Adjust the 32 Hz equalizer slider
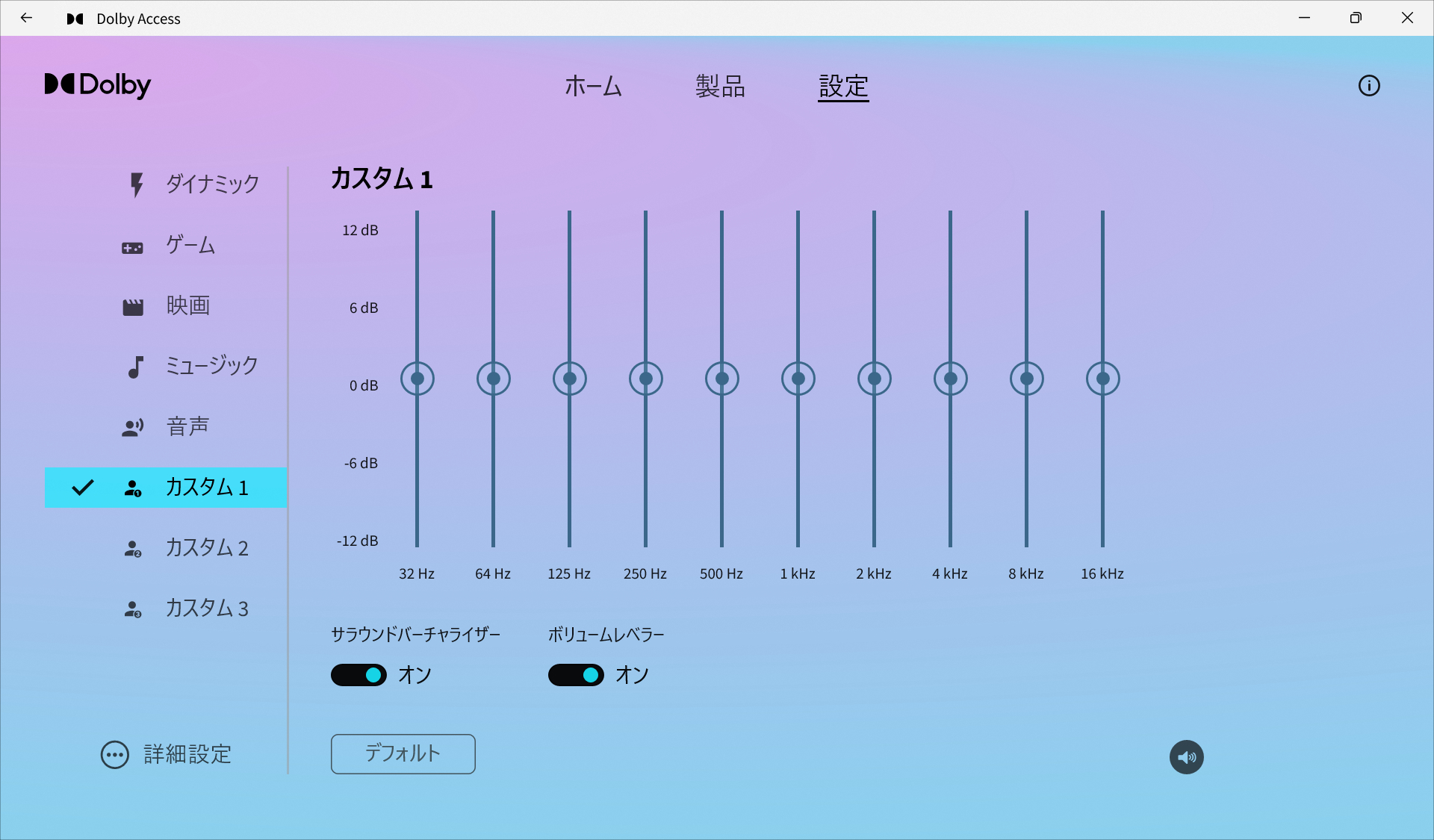This screenshot has width=1434, height=840. pos(417,379)
